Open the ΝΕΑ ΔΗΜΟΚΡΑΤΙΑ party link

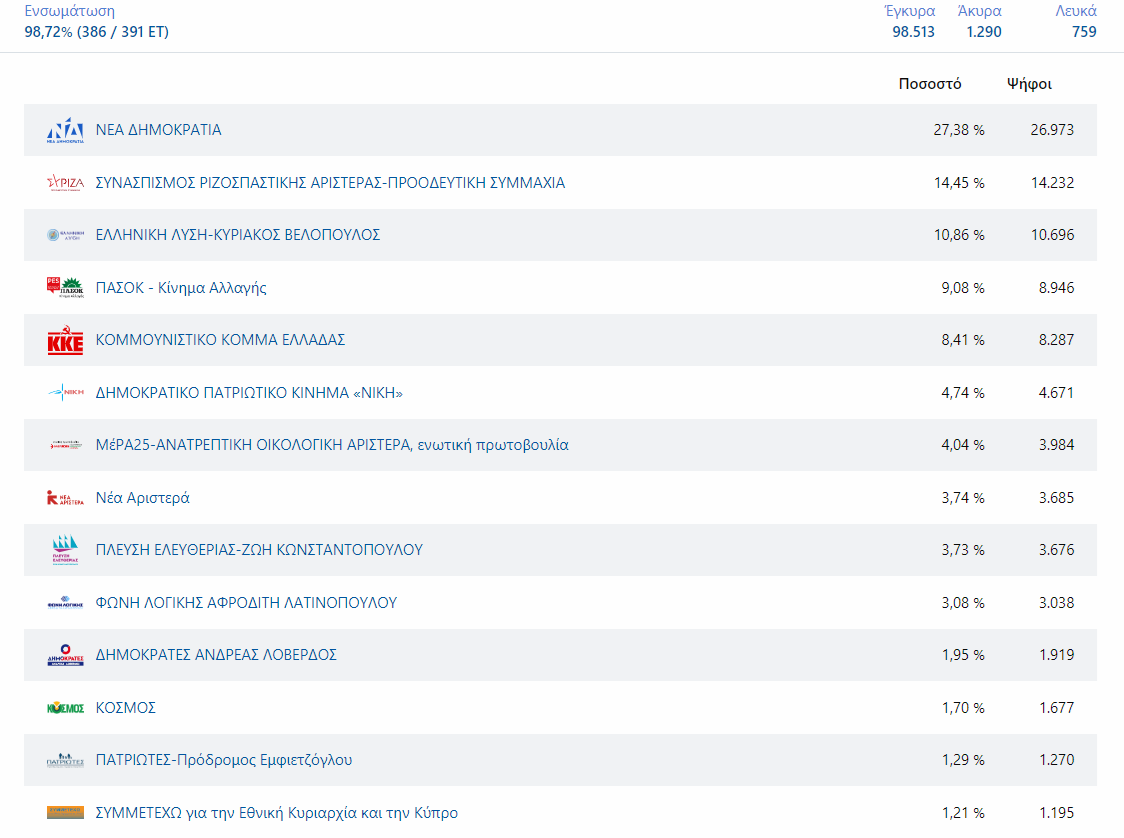(x=158, y=130)
